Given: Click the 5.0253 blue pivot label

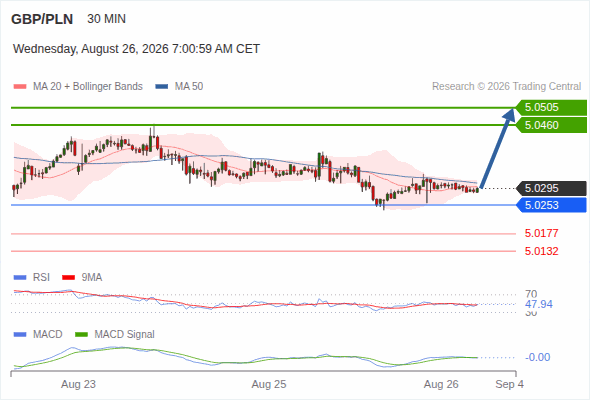Looking at the screenshot, I should click(552, 205).
